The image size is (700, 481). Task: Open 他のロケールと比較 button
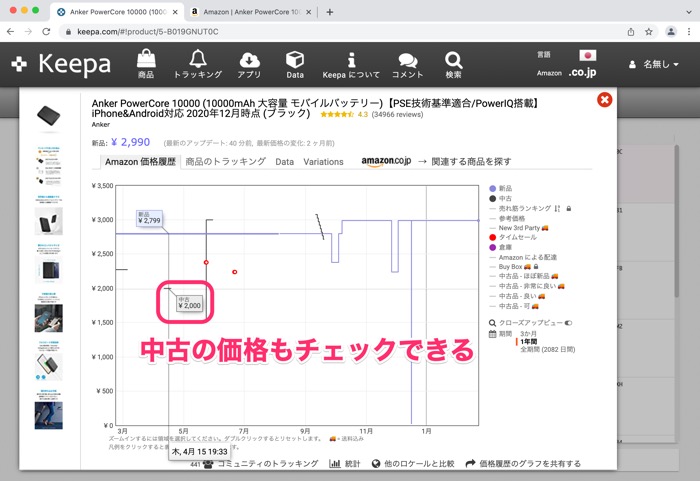(x=413, y=464)
